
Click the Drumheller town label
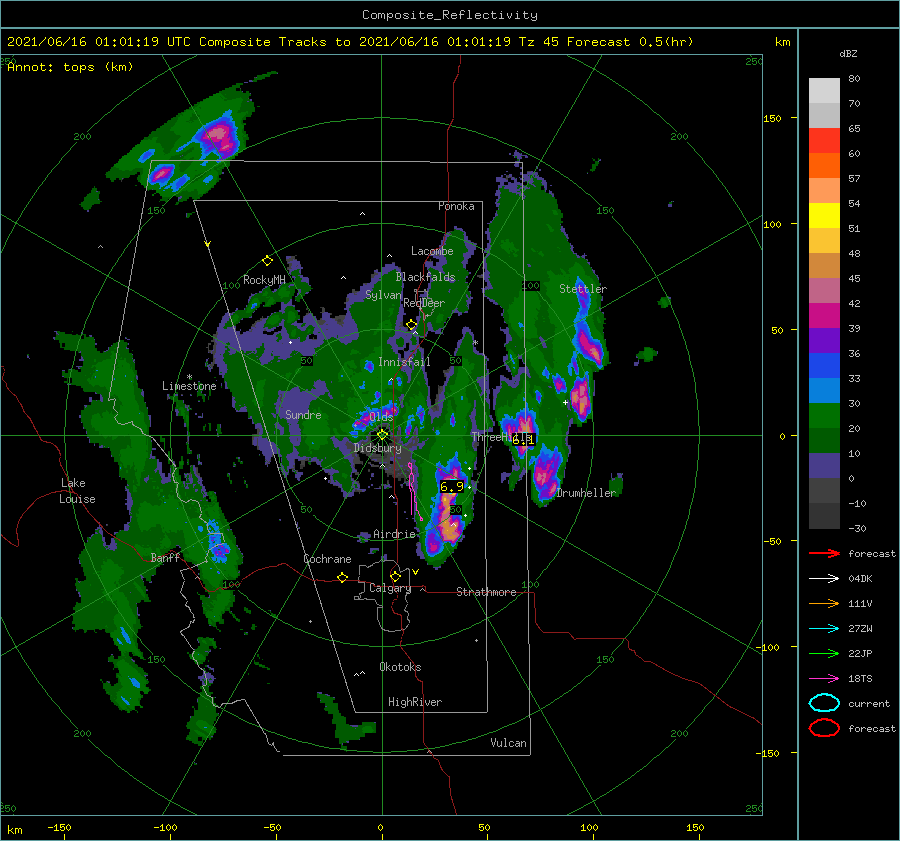click(586, 493)
